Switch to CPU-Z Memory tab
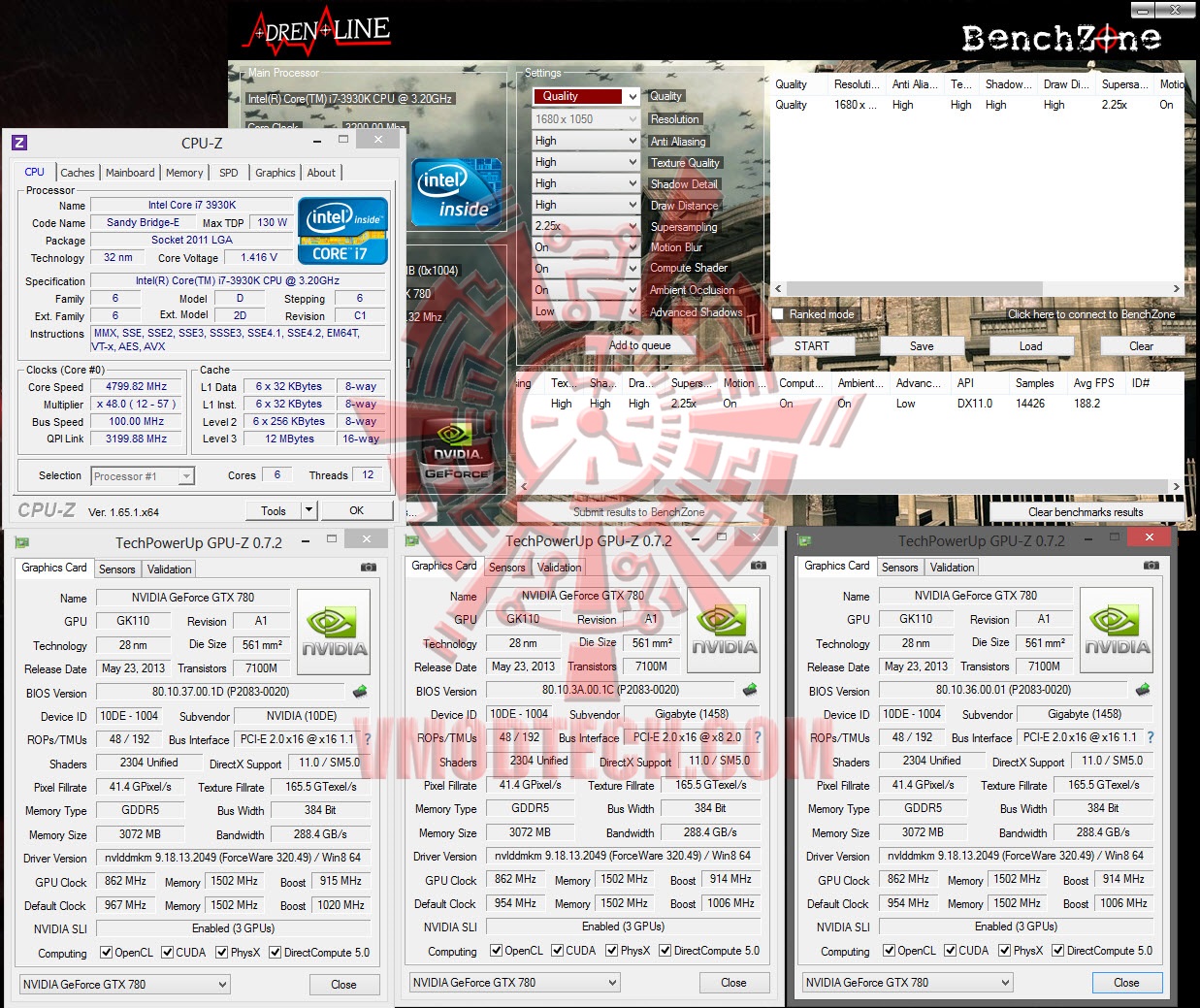1200x1008 pixels. [x=184, y=173]
